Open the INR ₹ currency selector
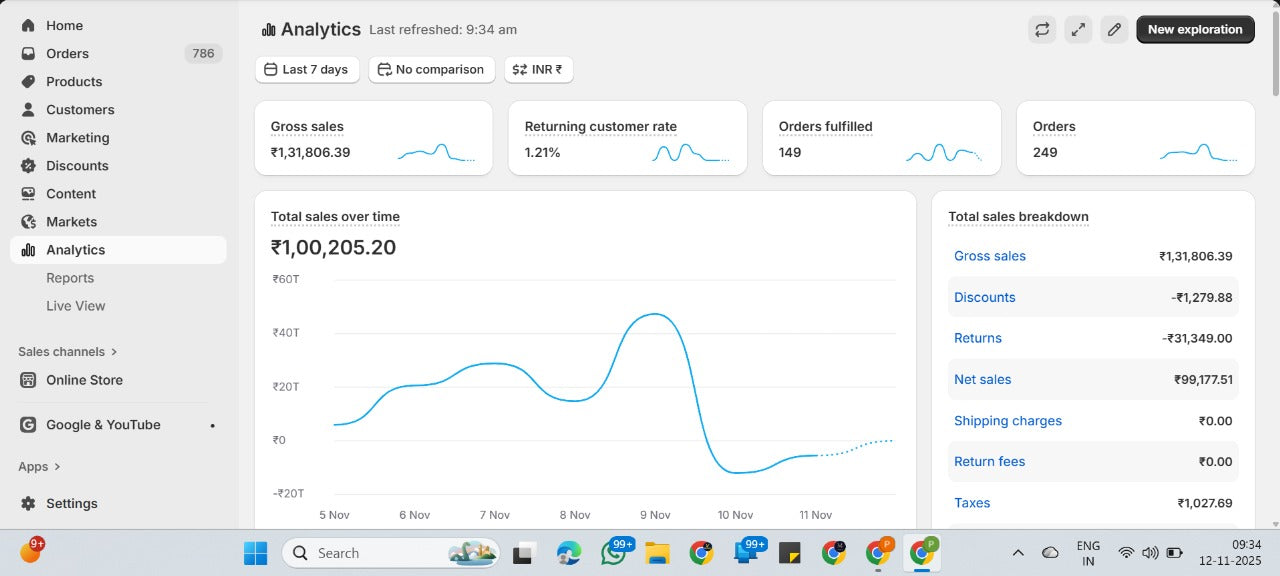Viewport: 1280px width, 576px height. pos(538,70)
